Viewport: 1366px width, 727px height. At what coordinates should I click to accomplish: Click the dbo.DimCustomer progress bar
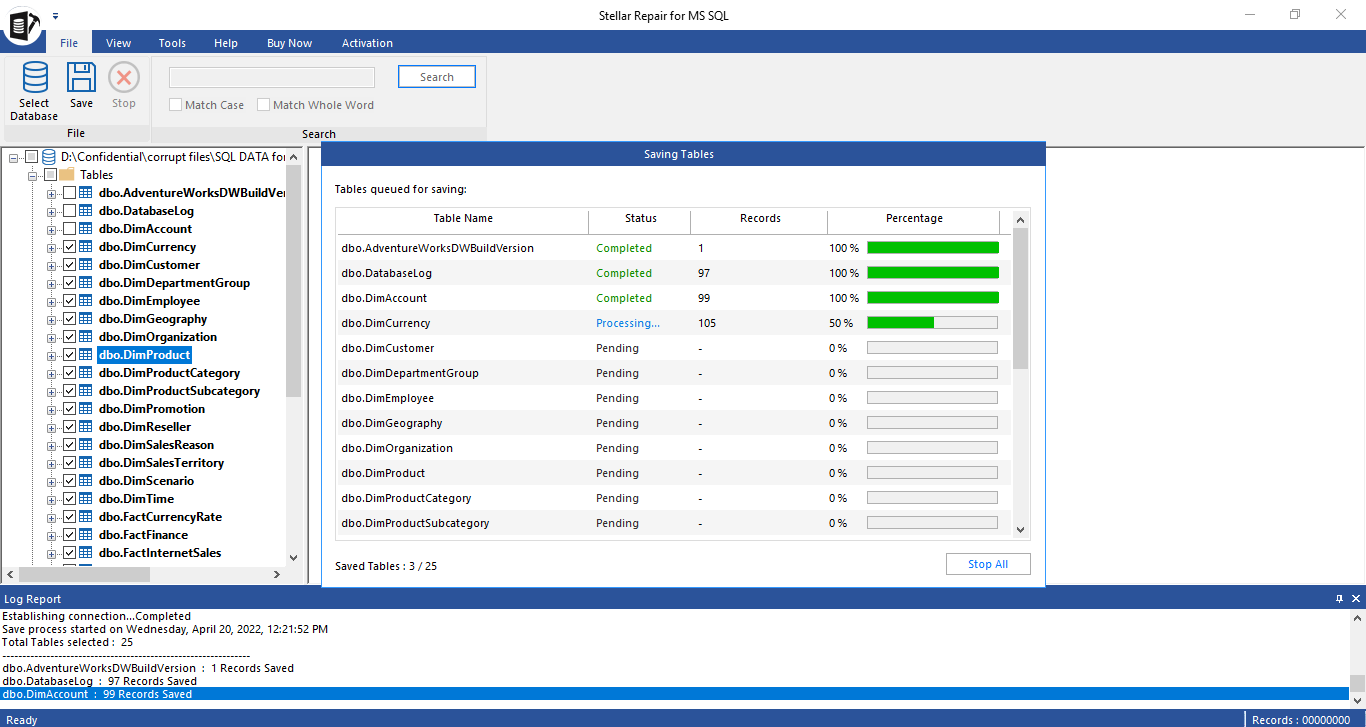pos(932,348)
